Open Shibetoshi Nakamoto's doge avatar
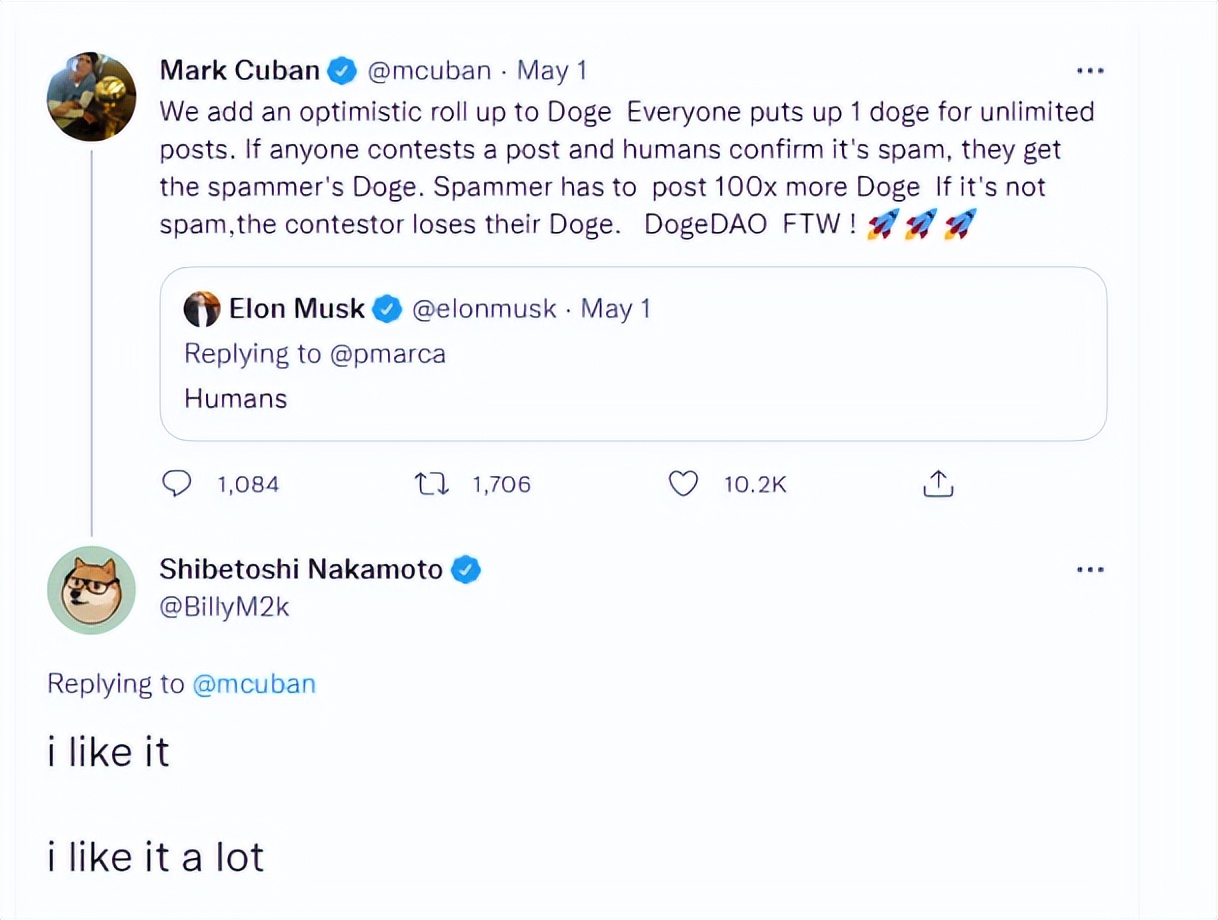The height and width of the screenshot is (920, 1218). pos(91,590)
